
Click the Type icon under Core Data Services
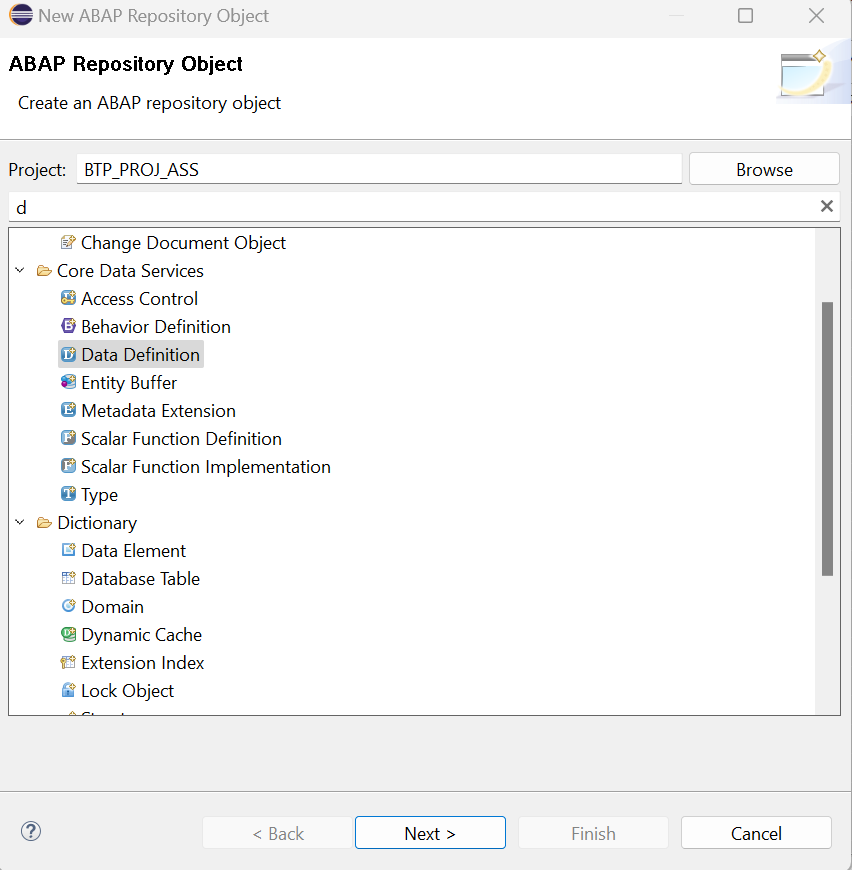(x=67, y=494)
